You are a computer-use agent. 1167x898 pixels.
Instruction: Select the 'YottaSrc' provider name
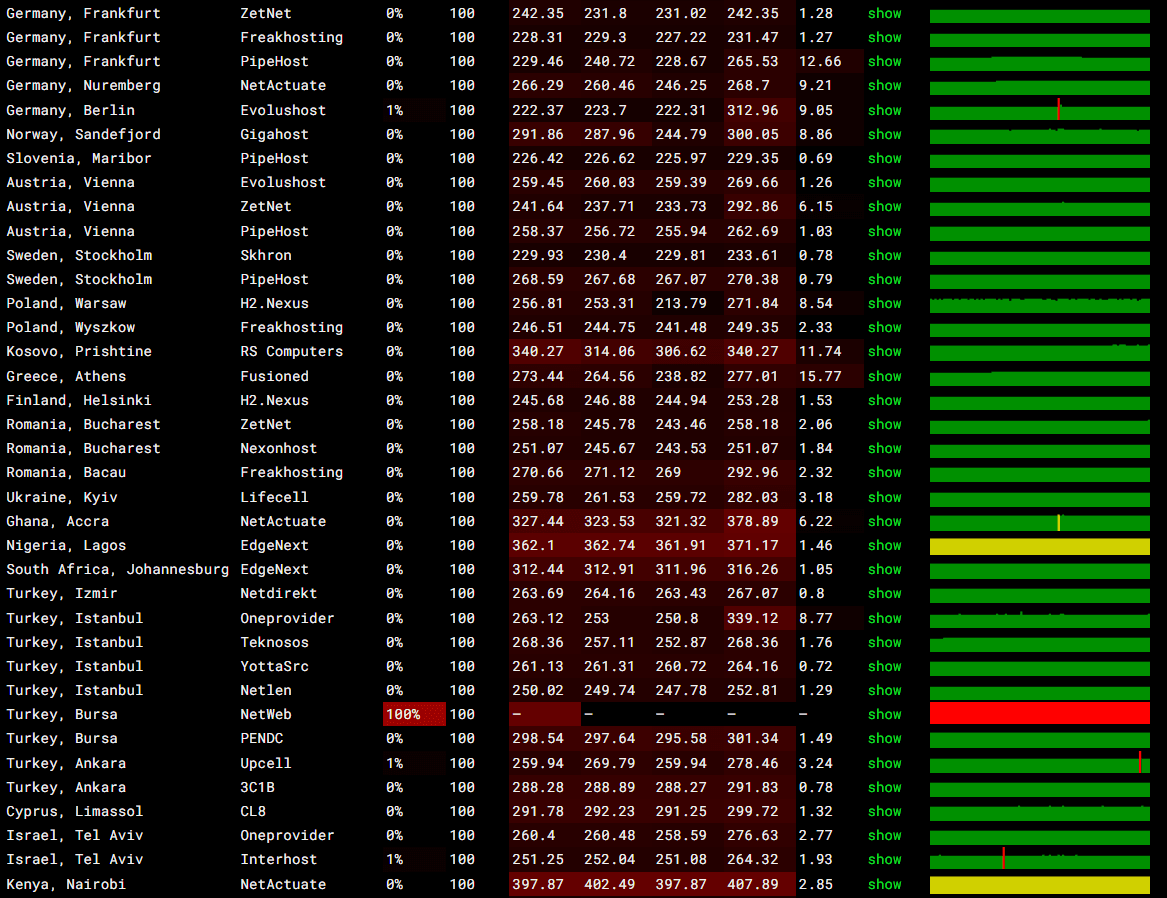pos(274,667)
